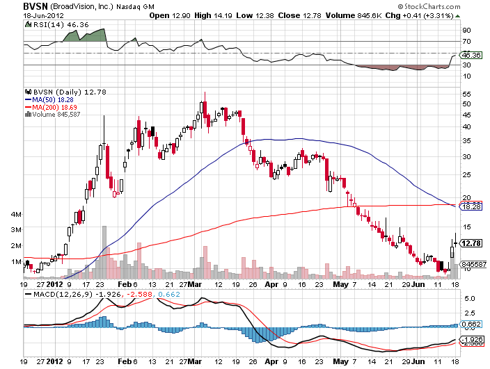Image resolution: width=490 pixels, height=369 pixels.
Task: Click the 12.78 last-price tag on price axis
Action: point(471,243)
